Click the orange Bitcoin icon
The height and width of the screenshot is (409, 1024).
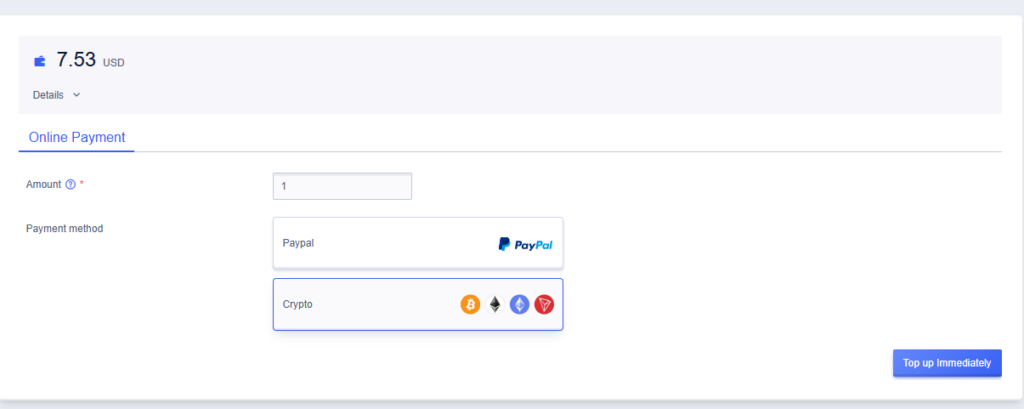tap(470, 304)
